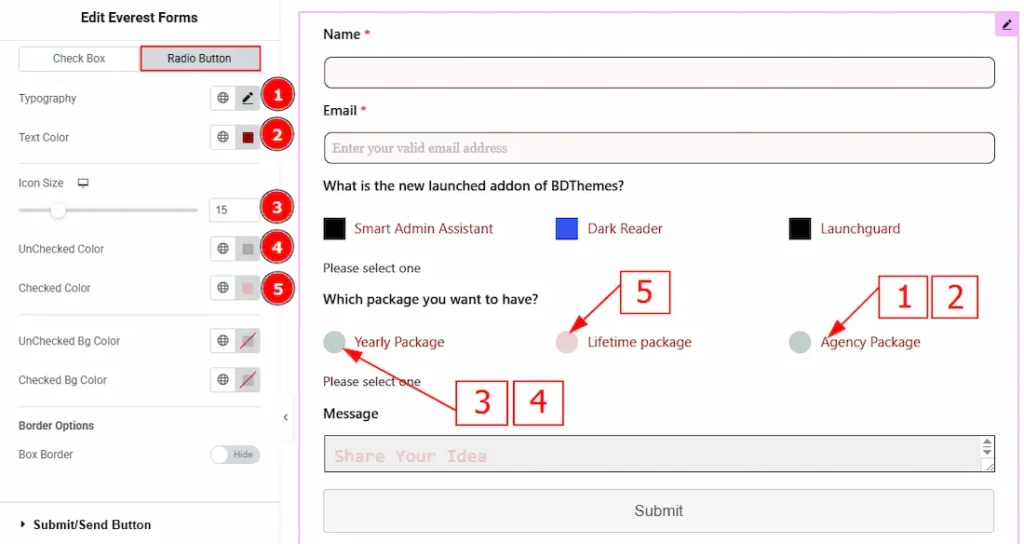Click the Icon Size slider handle

[x=58, y=210]
